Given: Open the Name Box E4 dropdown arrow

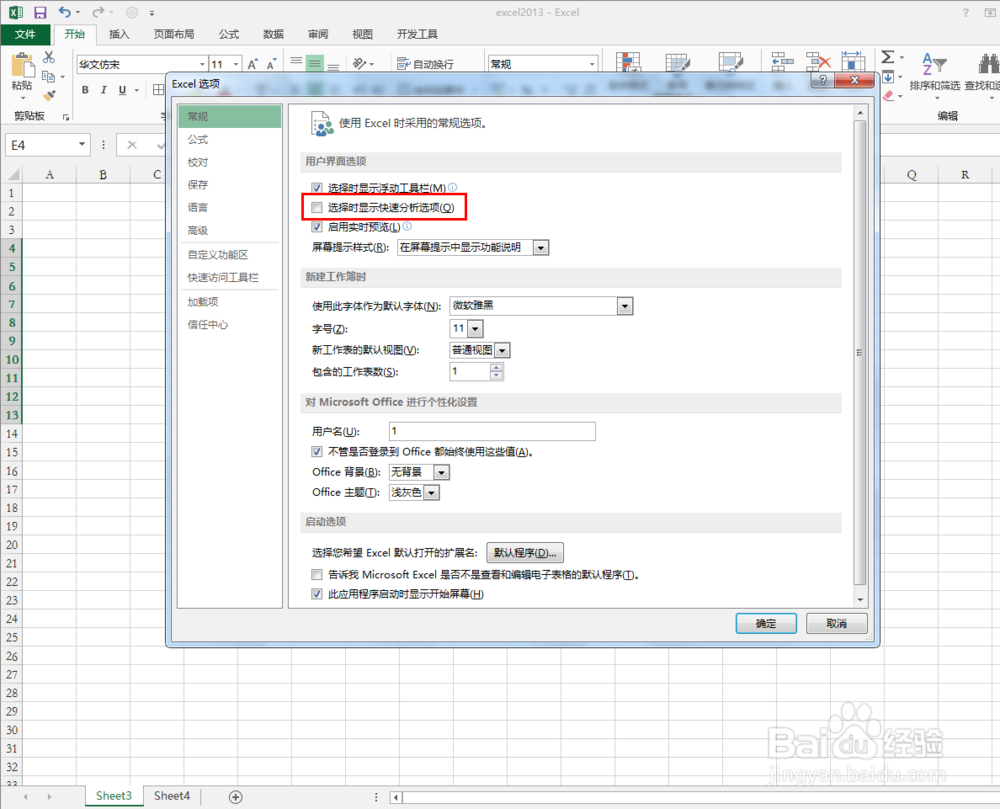Looking at the screenshot, I should (82, 145).
